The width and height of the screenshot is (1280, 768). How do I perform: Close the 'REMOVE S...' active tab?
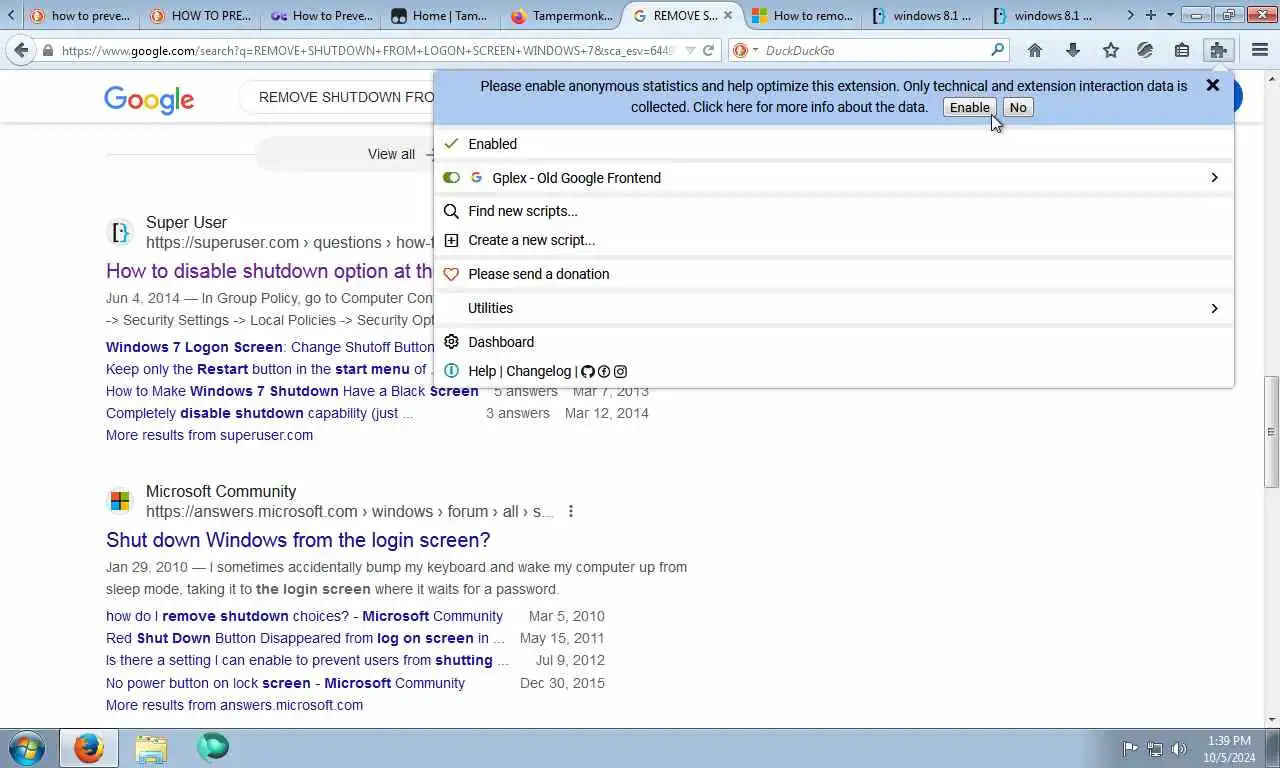pos(728,16)
